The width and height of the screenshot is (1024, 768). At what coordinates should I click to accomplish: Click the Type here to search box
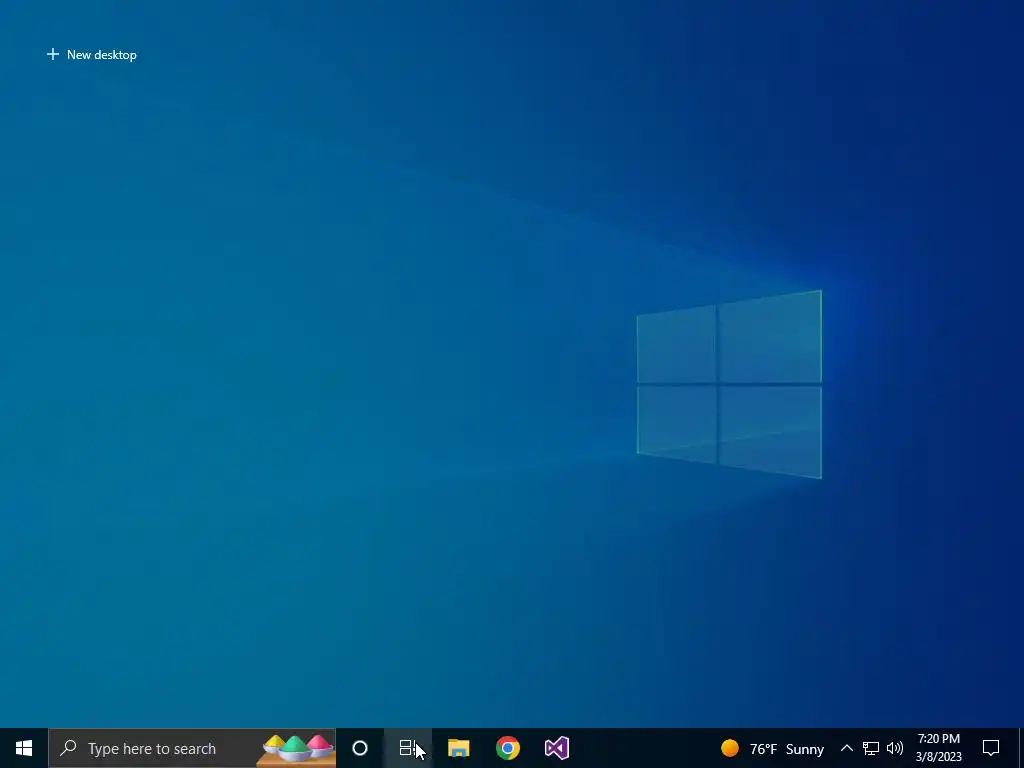[x=192, y=748]
